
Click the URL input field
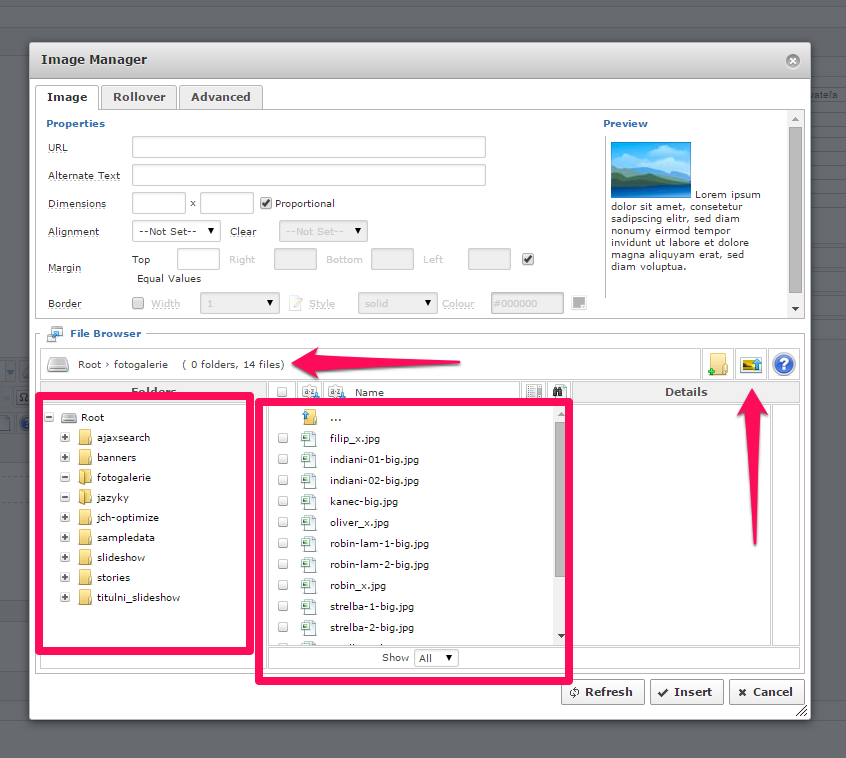pyautogui.click(x=308, y=147)
